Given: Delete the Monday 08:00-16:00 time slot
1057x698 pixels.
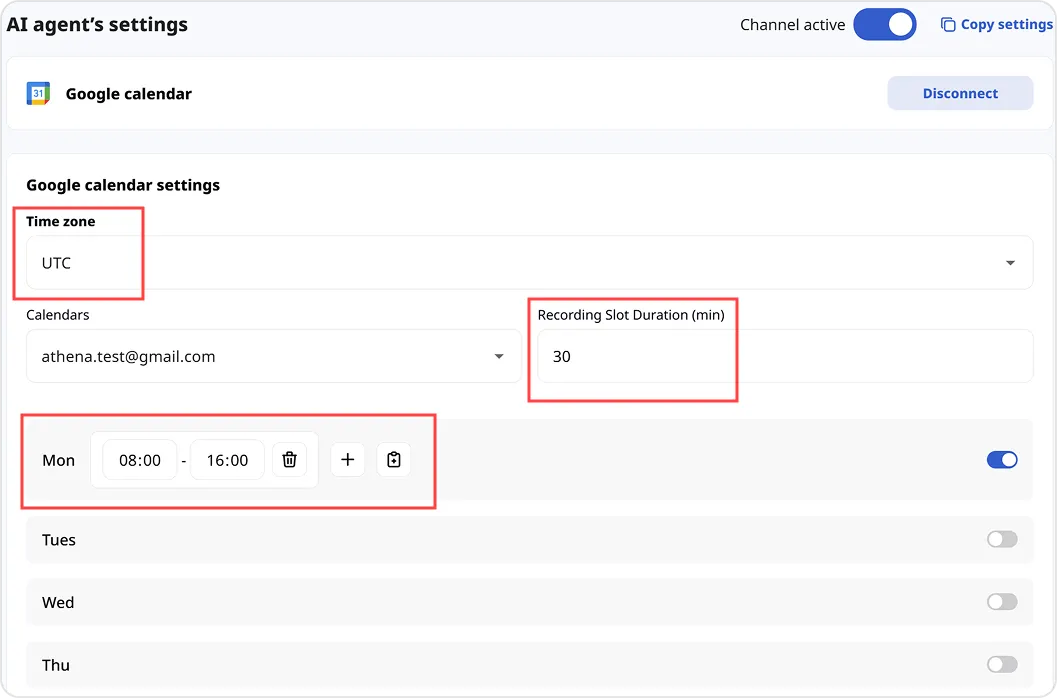Looking at the screenshot, I should pos(289,460).
